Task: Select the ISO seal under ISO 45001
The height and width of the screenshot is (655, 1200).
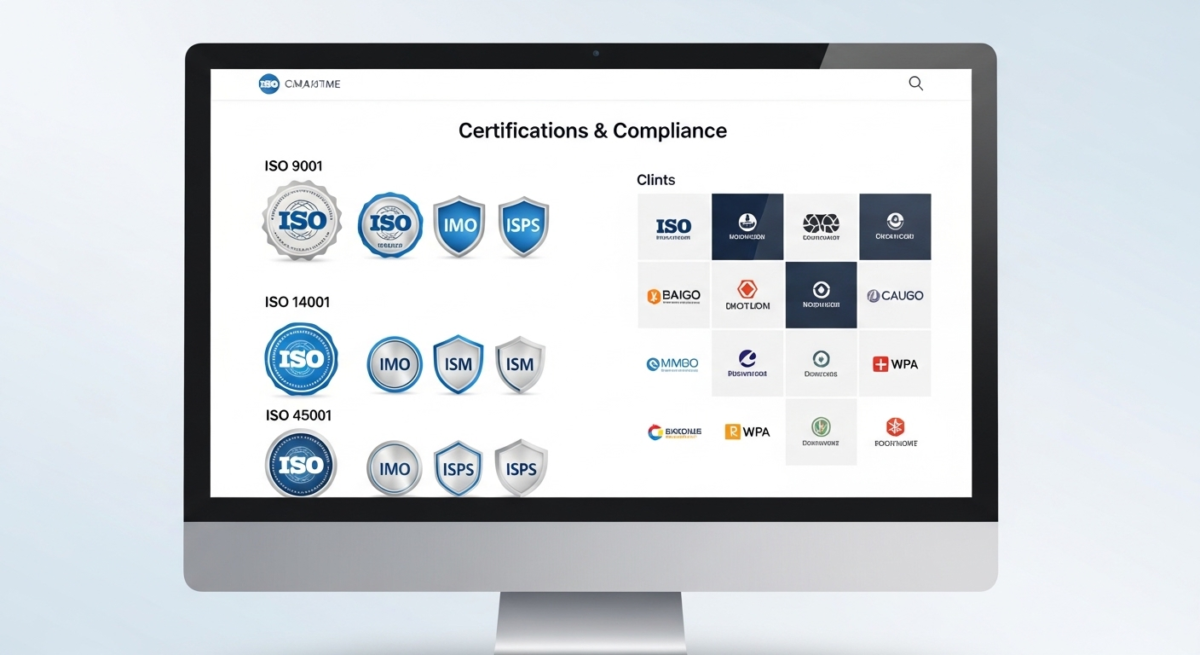Action: [301, 464]
